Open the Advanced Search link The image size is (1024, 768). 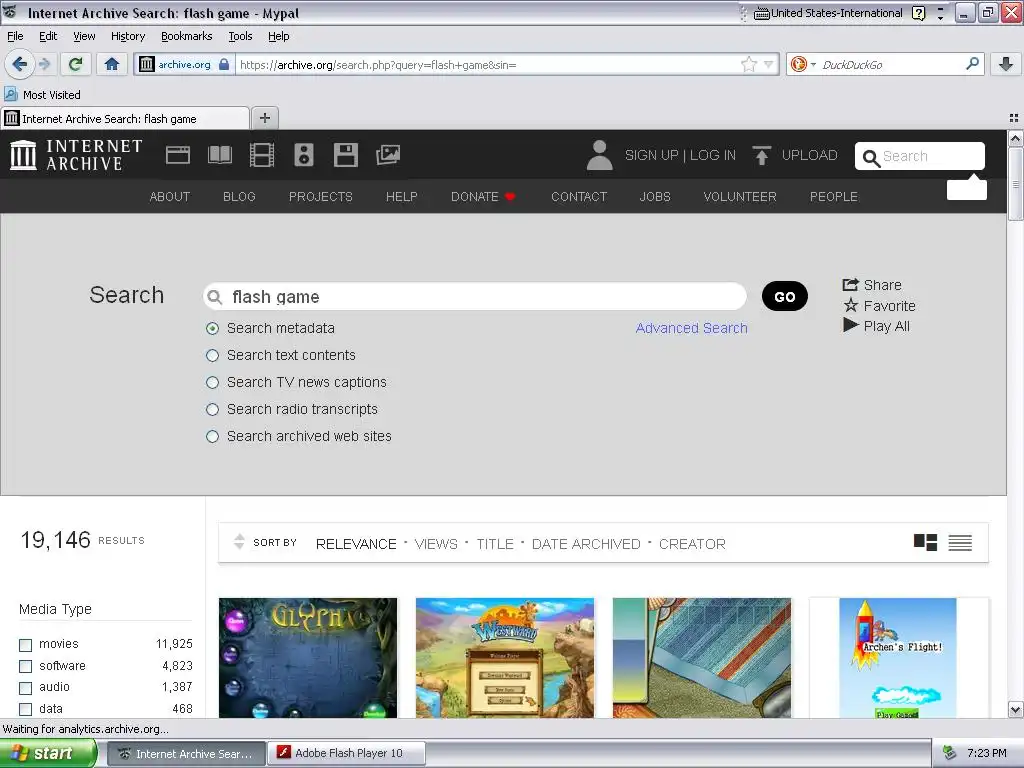click(692, 328)
